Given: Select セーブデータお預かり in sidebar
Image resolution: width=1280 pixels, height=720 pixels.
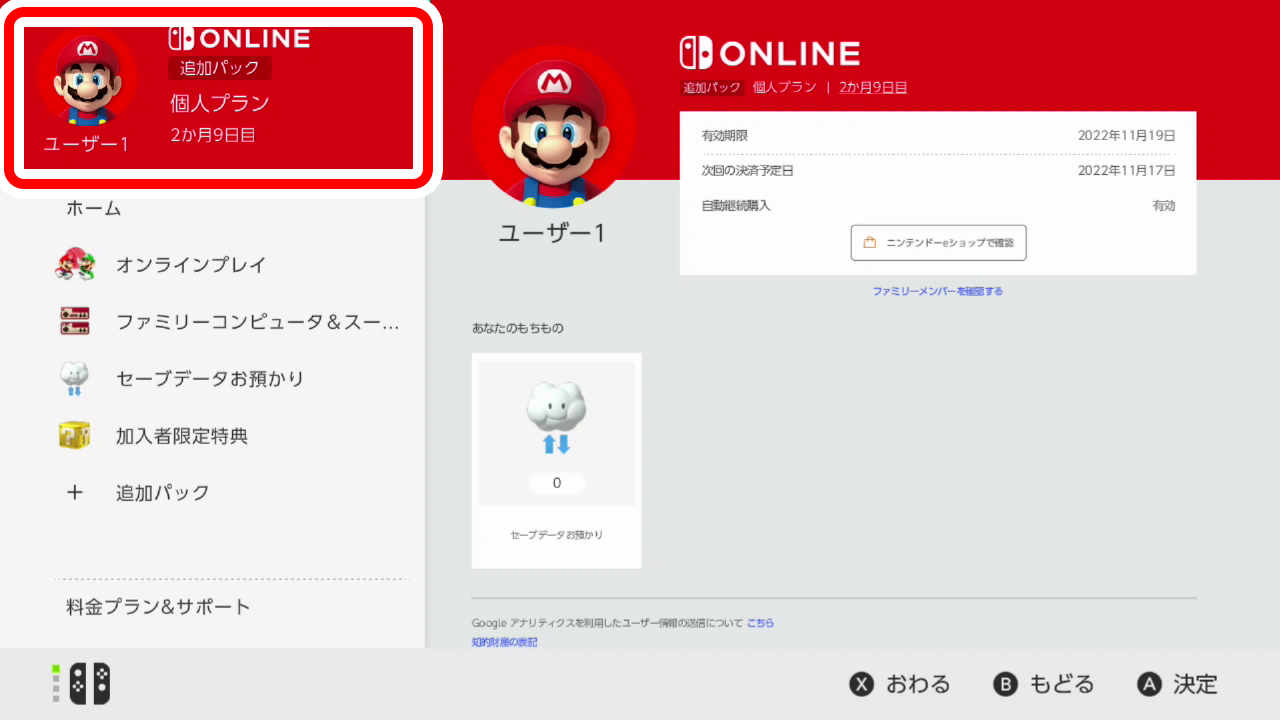Looking at the screenshot, I should [210, 379].
